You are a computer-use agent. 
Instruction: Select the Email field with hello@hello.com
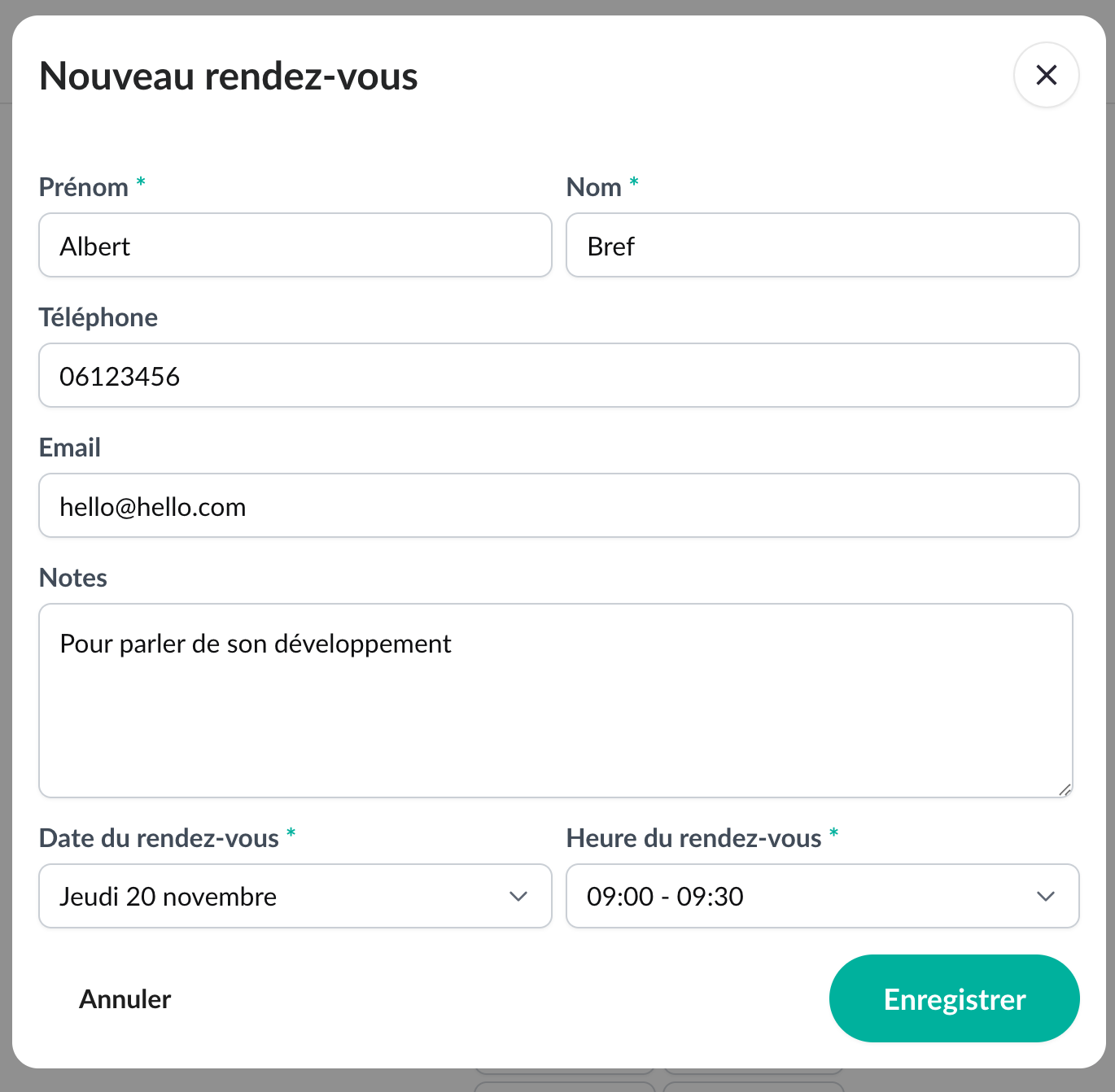click(558, 505)
